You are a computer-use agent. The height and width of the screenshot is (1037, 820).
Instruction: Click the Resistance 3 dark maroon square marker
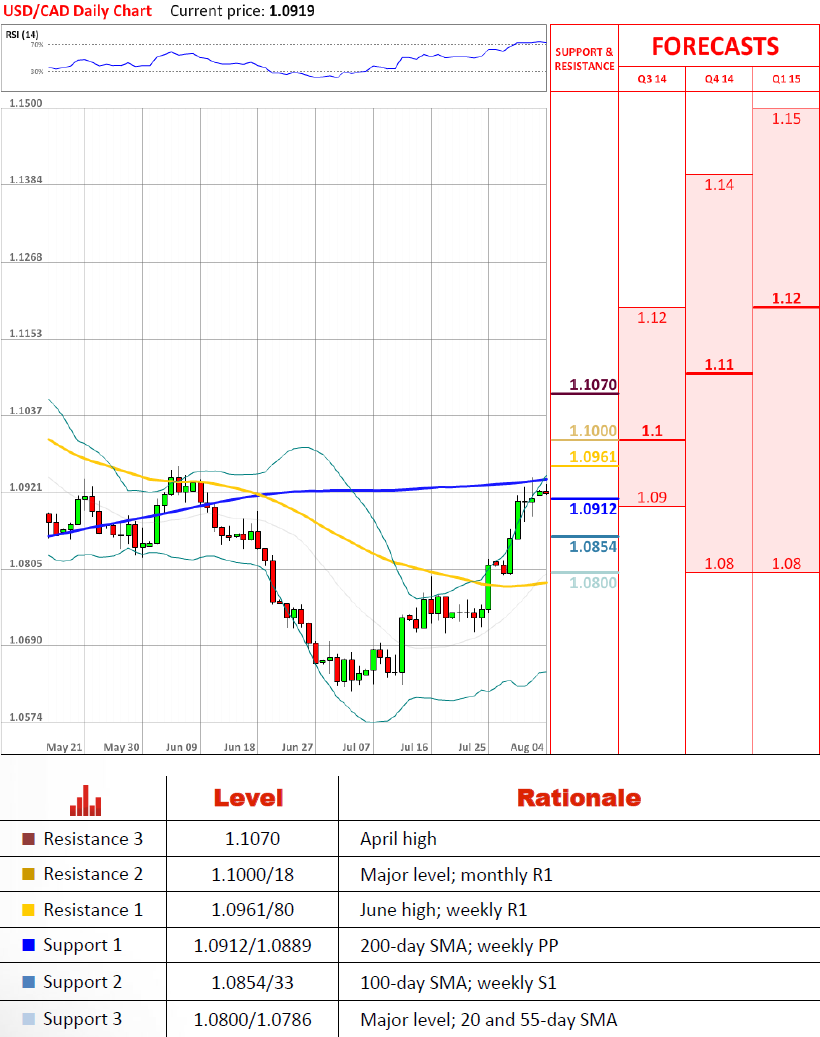click(28, 839)
